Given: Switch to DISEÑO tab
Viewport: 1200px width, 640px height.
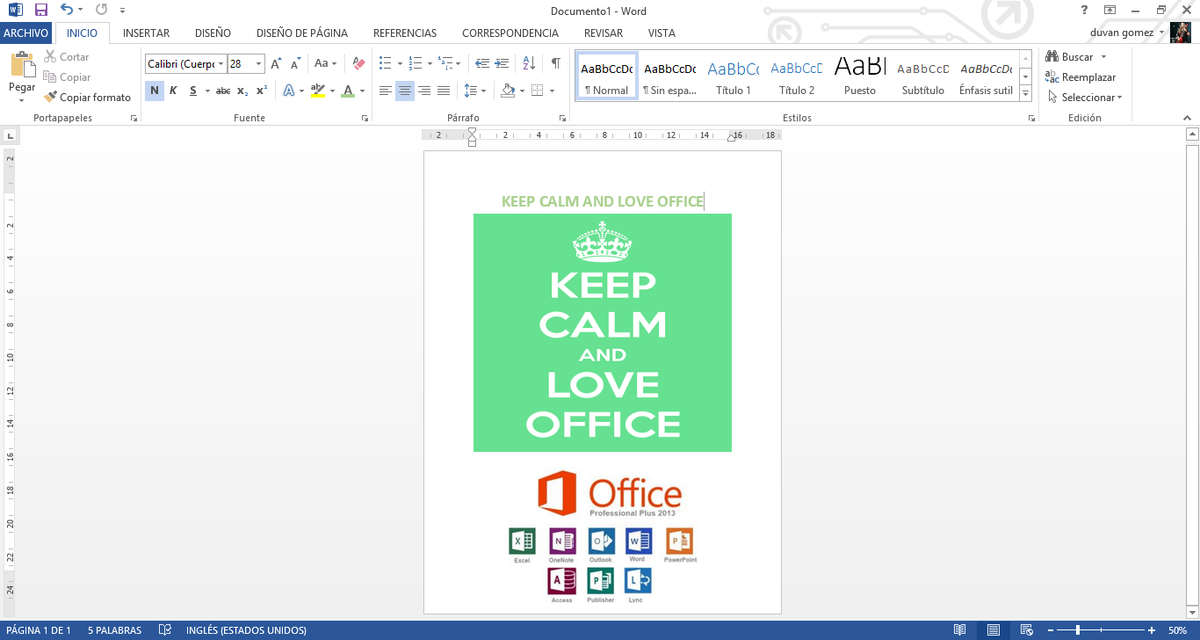Looking at the screenshot, I should [213, 33].
